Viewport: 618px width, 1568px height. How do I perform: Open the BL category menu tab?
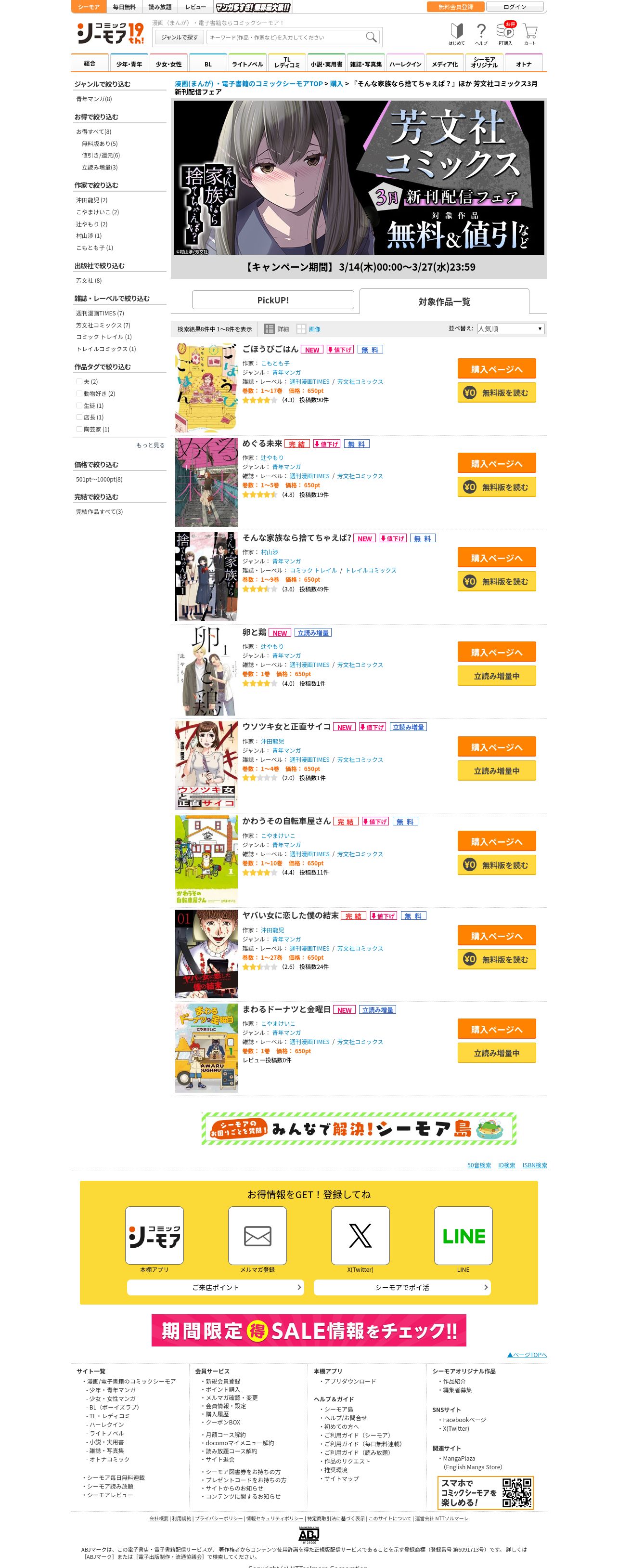(207, 63)
